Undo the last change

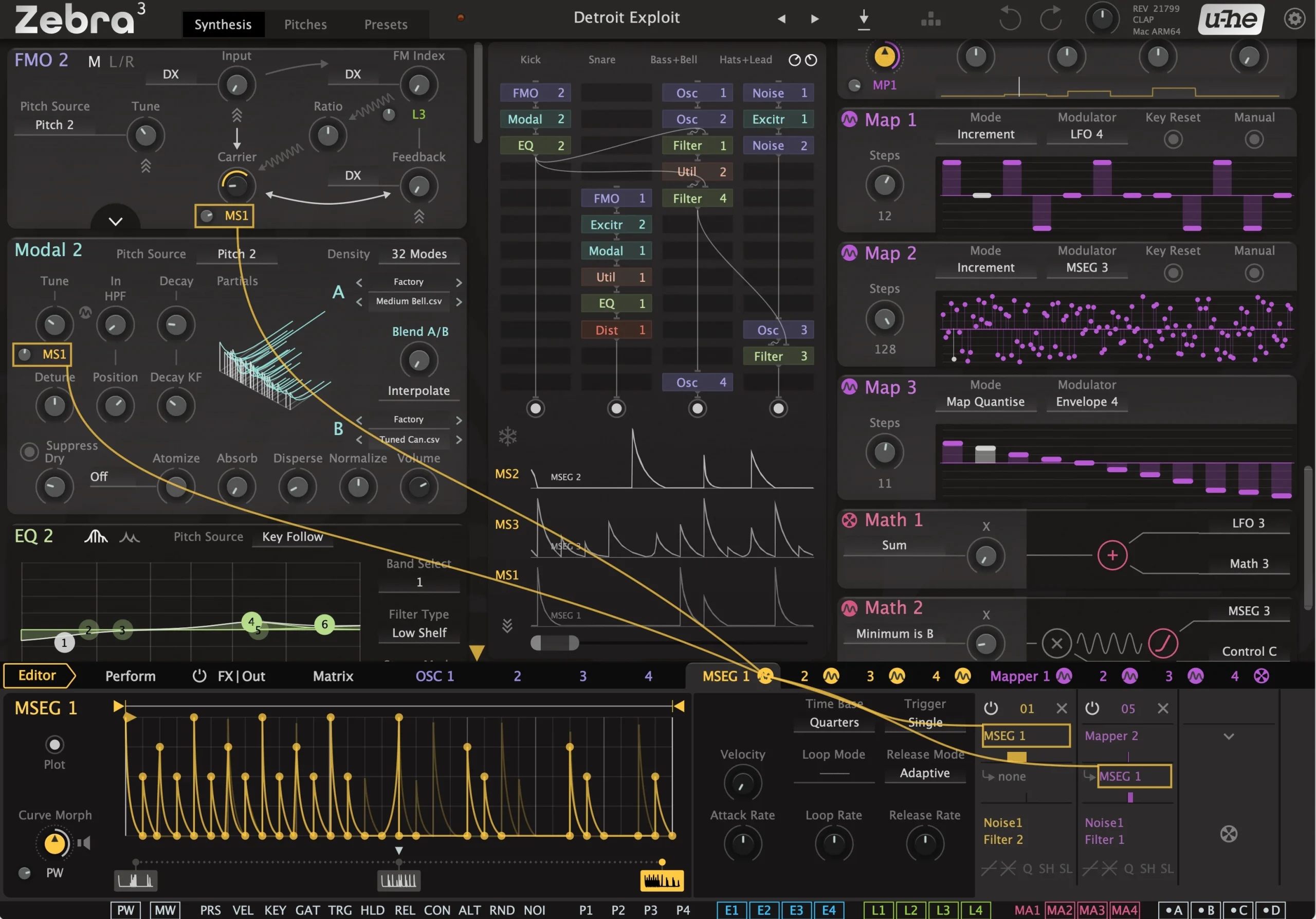[1009, 19]
